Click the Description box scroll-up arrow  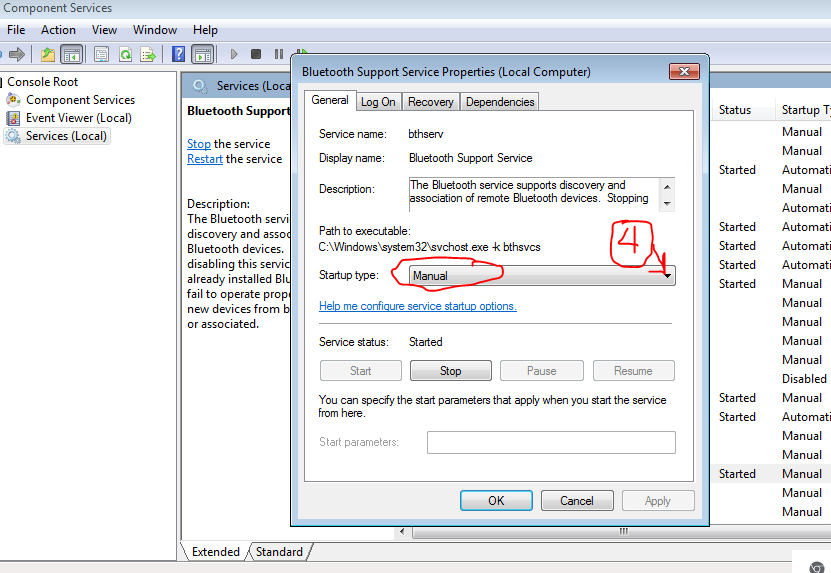click(667, 187)
